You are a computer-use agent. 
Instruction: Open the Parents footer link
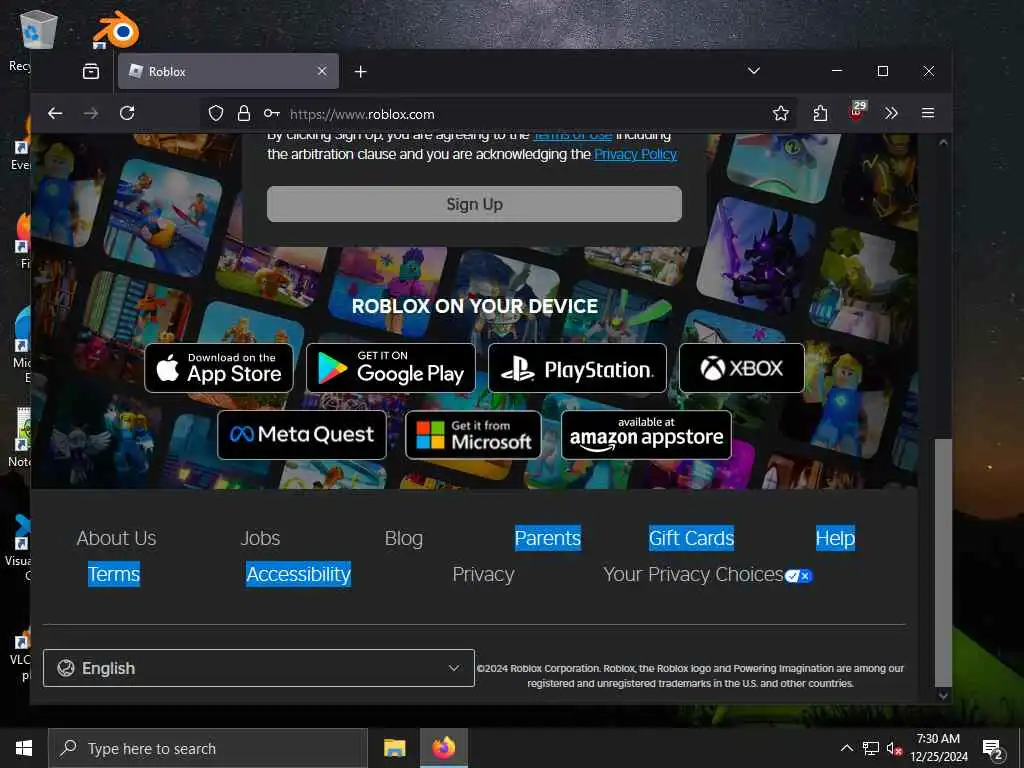[x=547, y=538]
